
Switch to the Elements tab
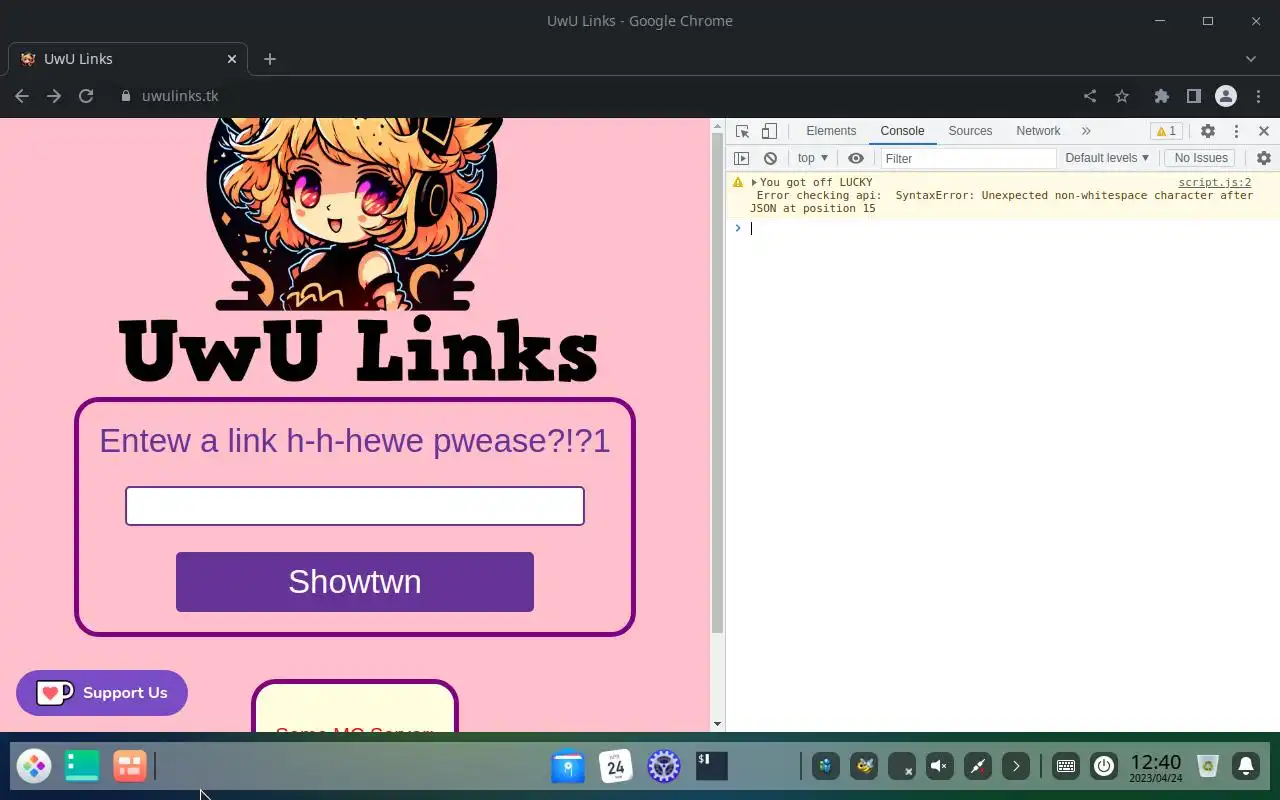click(831, 131)
